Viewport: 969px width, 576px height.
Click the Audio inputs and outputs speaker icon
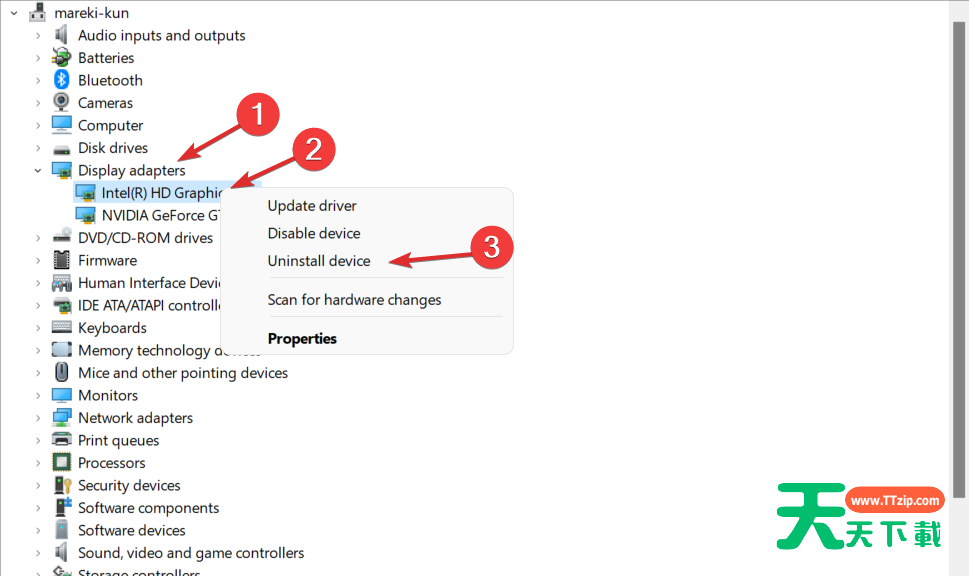(62, 35)
